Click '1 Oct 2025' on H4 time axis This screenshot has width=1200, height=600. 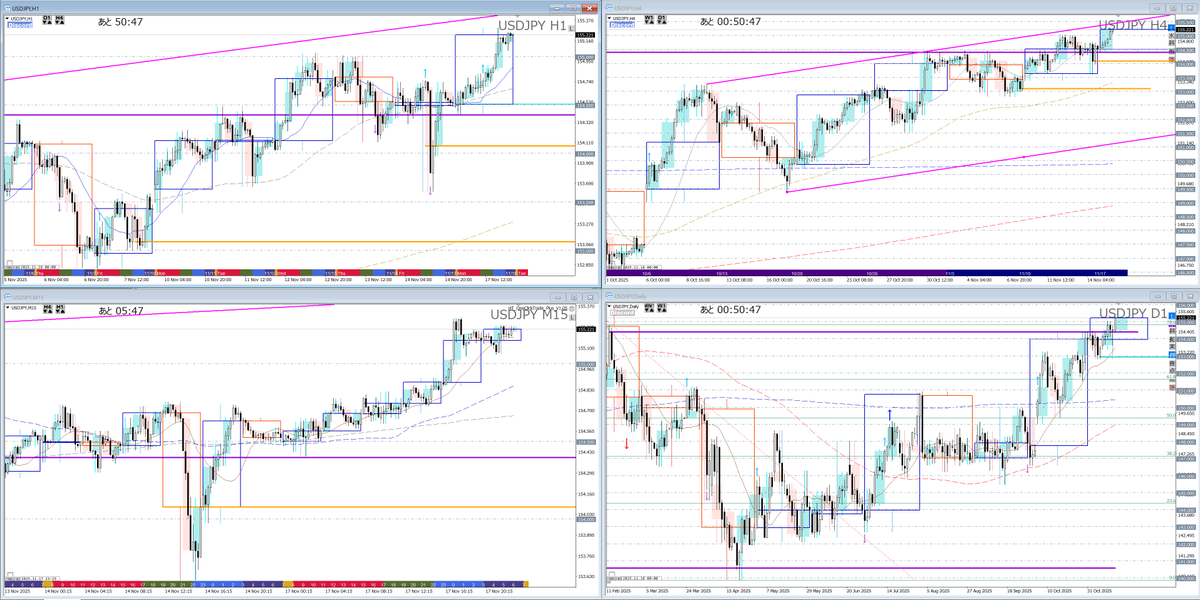616,279
